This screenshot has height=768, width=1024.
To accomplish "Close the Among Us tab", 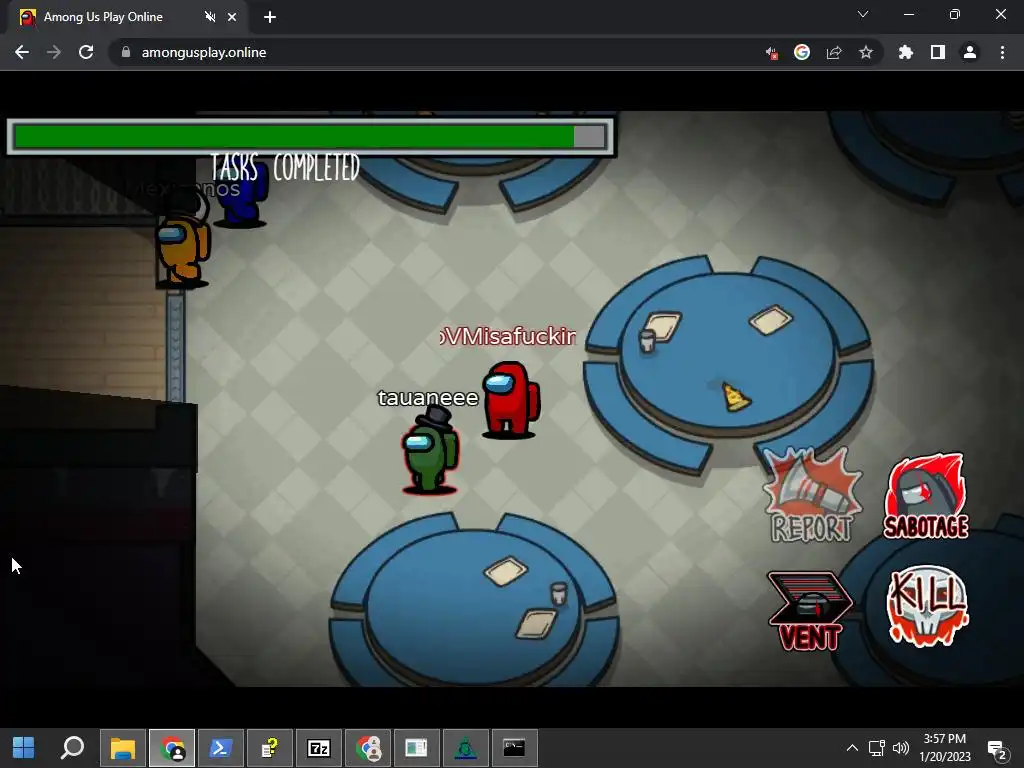I will tap(232, 17).
